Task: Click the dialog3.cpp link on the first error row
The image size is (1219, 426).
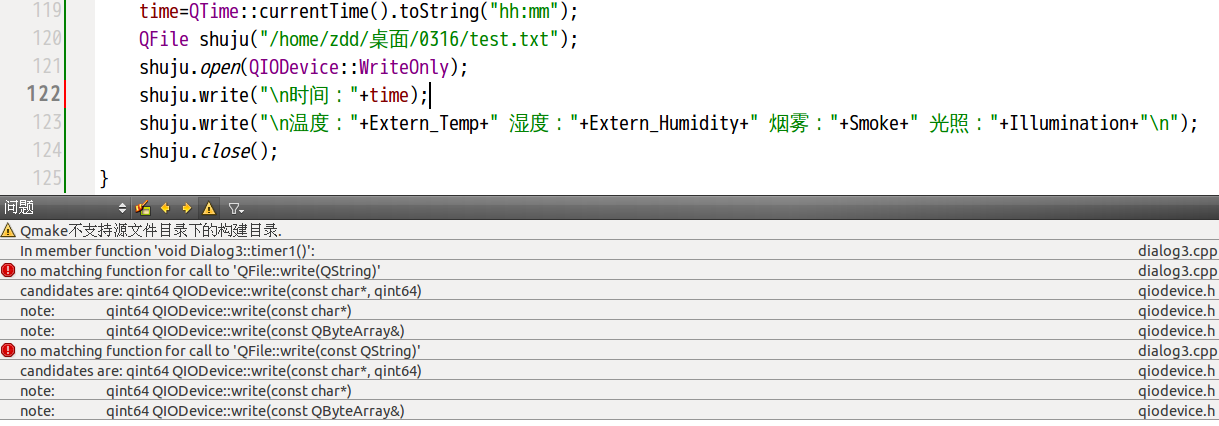Action: pos(1177,270)
